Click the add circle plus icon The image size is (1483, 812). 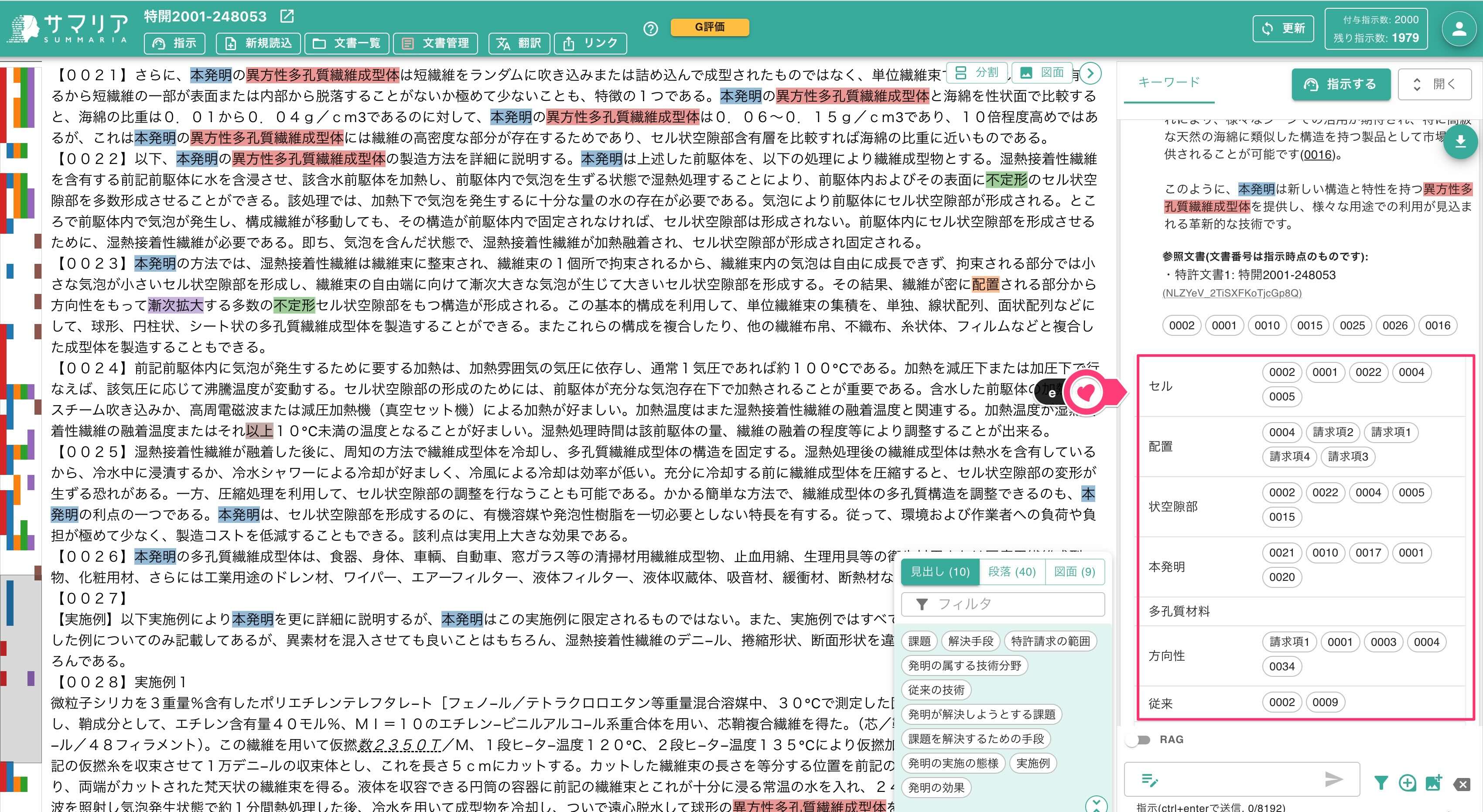(1407, 783)
